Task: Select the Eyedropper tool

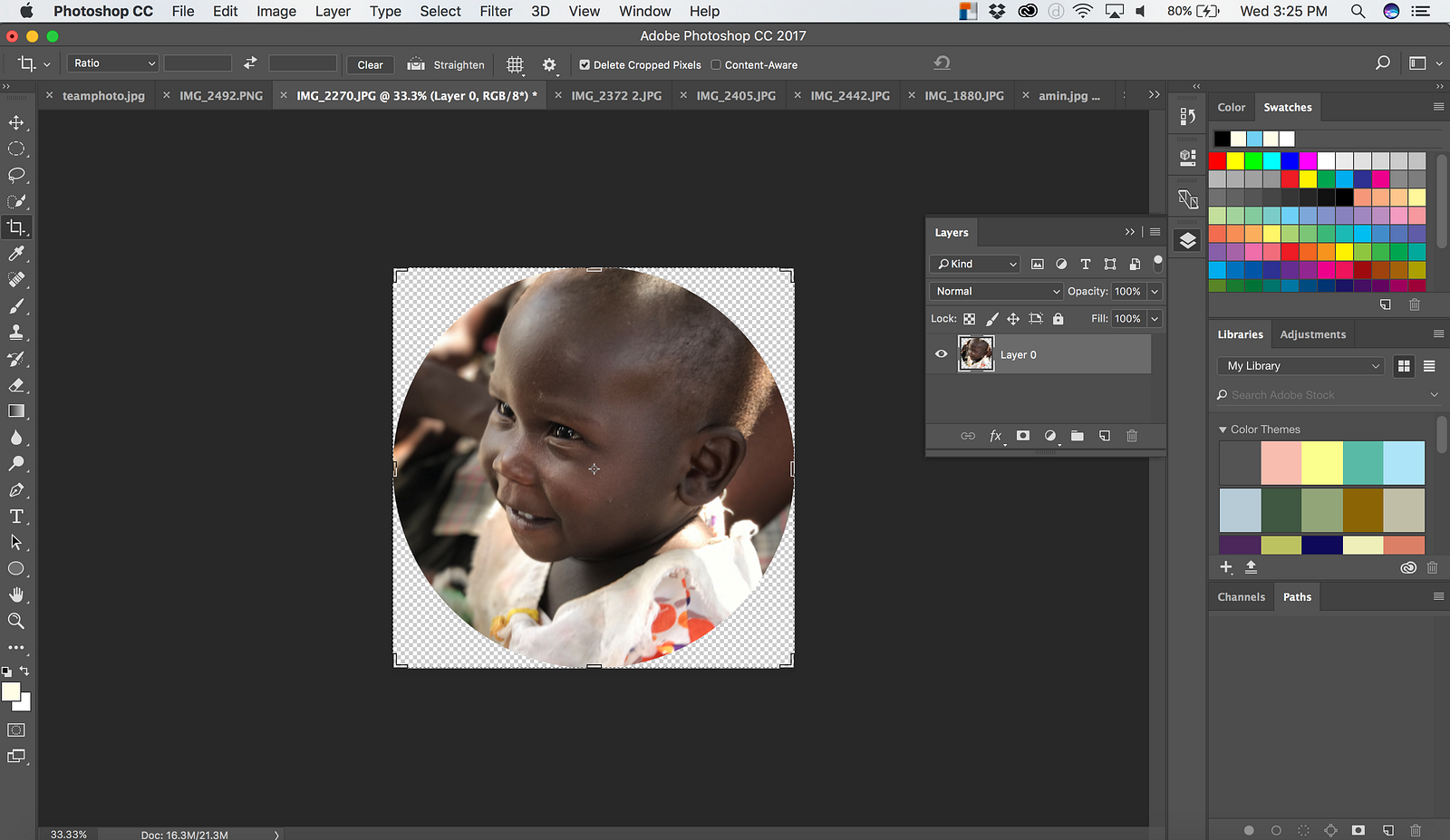Action: pyautogui.click(x=16, y=254)
